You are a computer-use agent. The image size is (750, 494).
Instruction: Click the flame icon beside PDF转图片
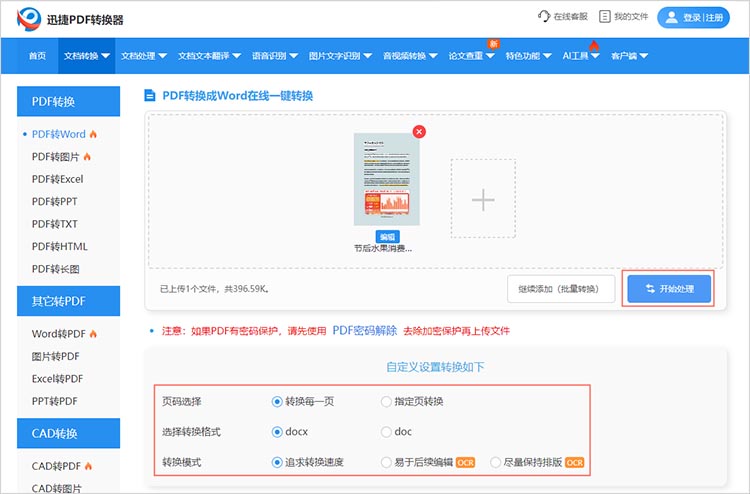[x=87, y=156]
